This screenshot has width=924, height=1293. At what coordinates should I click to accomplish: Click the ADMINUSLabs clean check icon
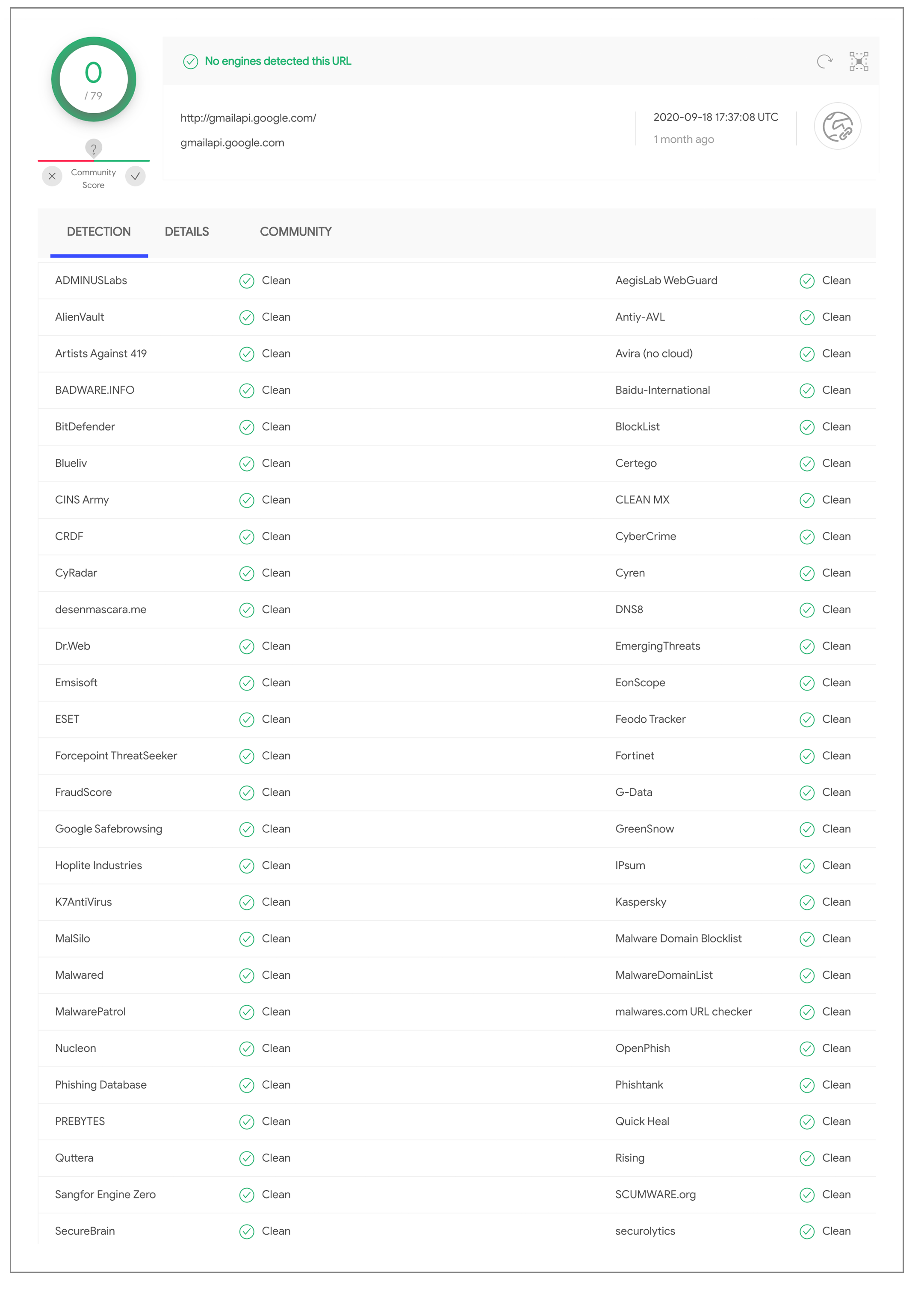246,281
